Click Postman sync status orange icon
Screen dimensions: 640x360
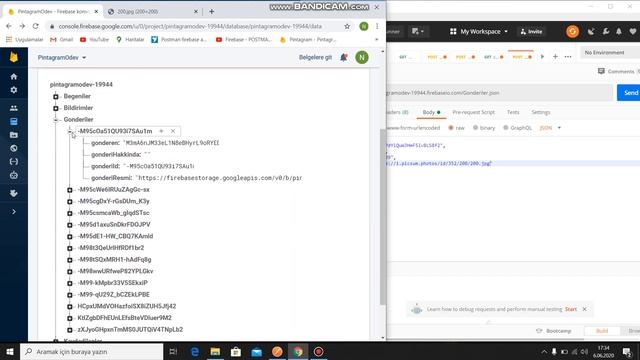(572, 31)
